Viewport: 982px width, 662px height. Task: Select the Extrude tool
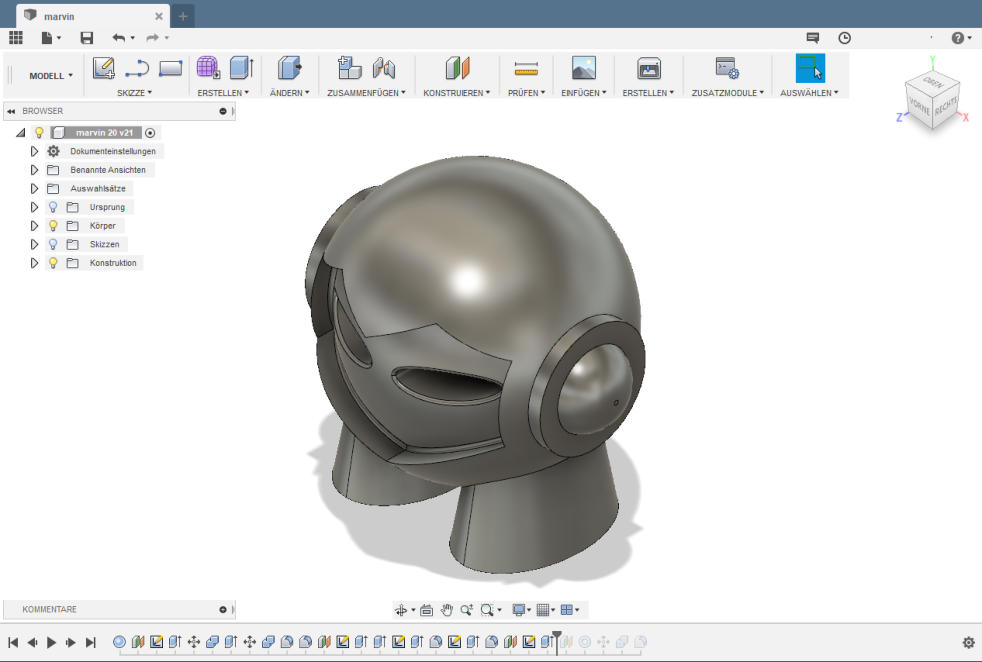[x=242, y=68]
